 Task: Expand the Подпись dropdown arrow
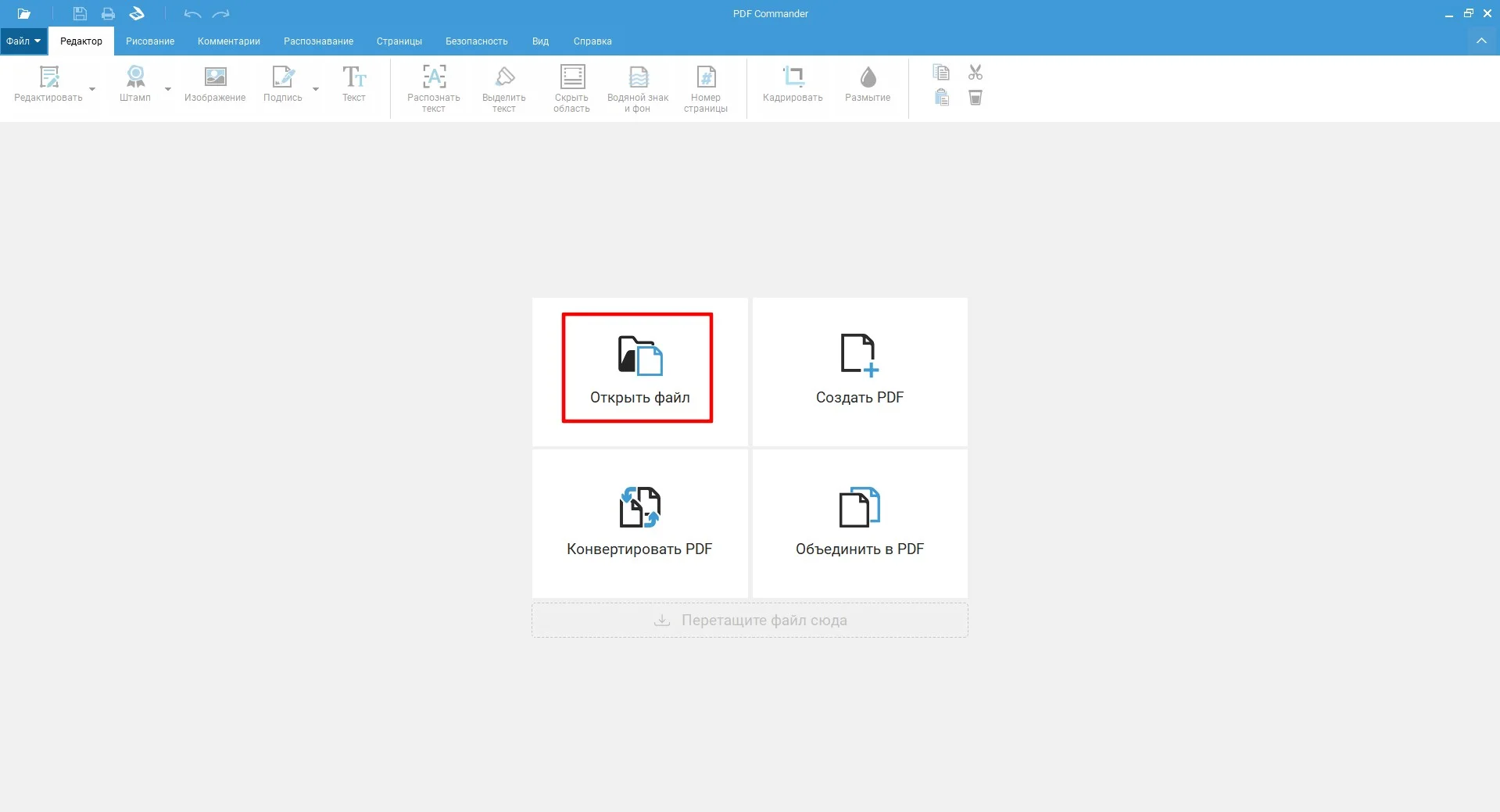(316, 89)
